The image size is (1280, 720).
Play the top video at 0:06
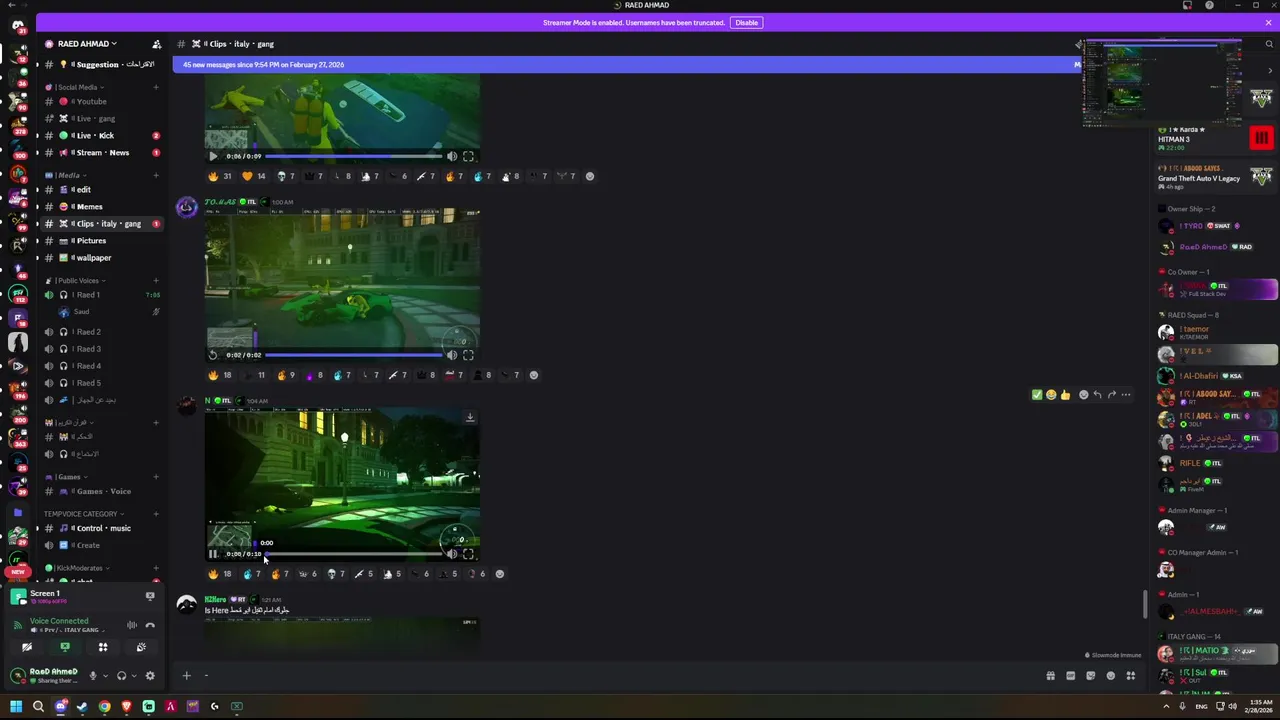click(213, 156)
